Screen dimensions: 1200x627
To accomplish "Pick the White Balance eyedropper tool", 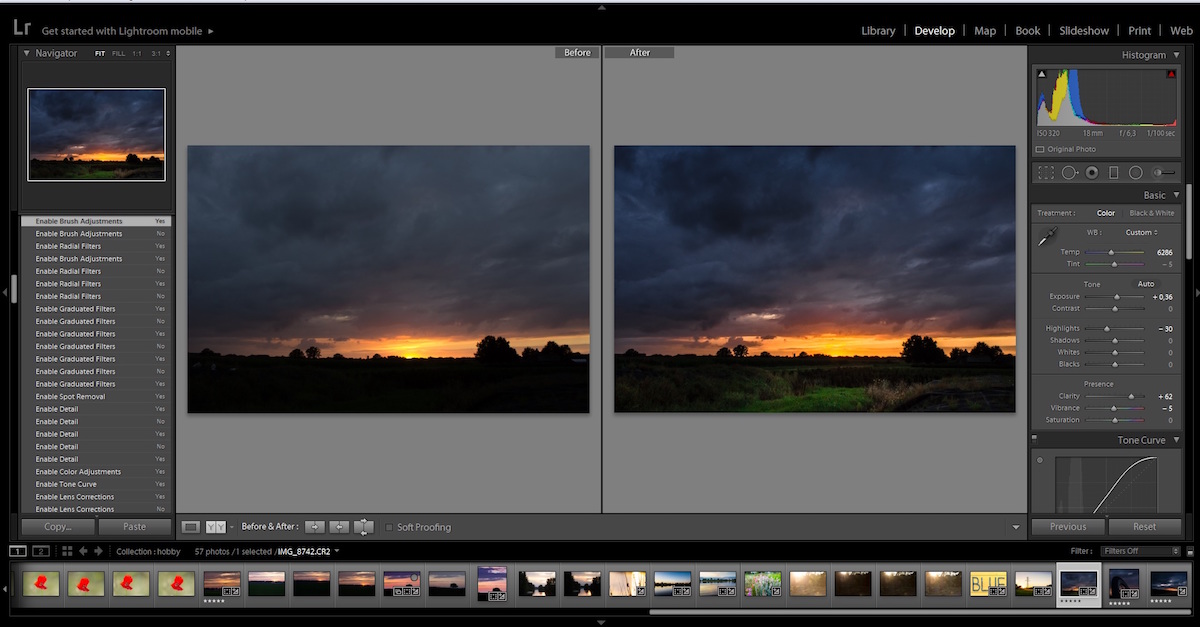I will [x=1047, y=238].
